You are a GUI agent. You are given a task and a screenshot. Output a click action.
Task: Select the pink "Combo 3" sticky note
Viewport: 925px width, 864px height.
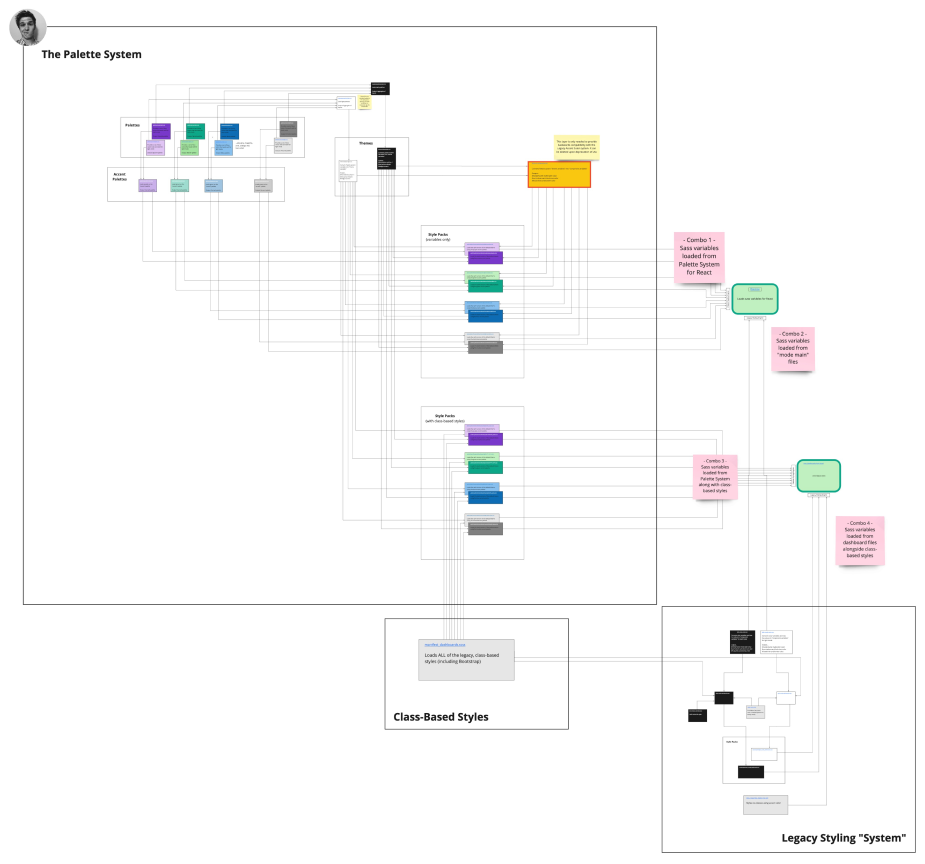click(x=715, y=477)
